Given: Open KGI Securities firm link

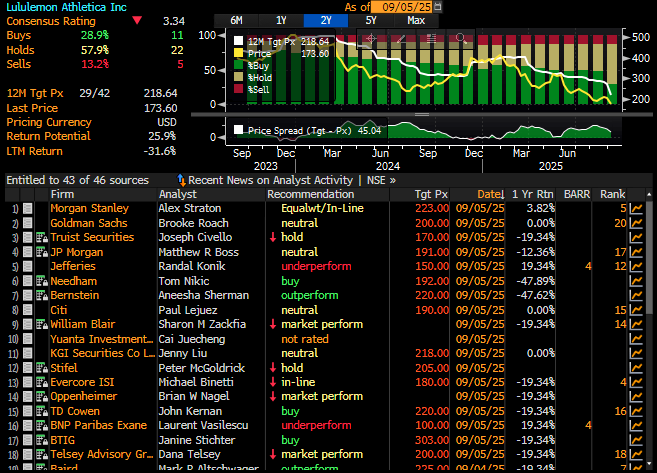Looking at the screenshot, I should (103, 353).
